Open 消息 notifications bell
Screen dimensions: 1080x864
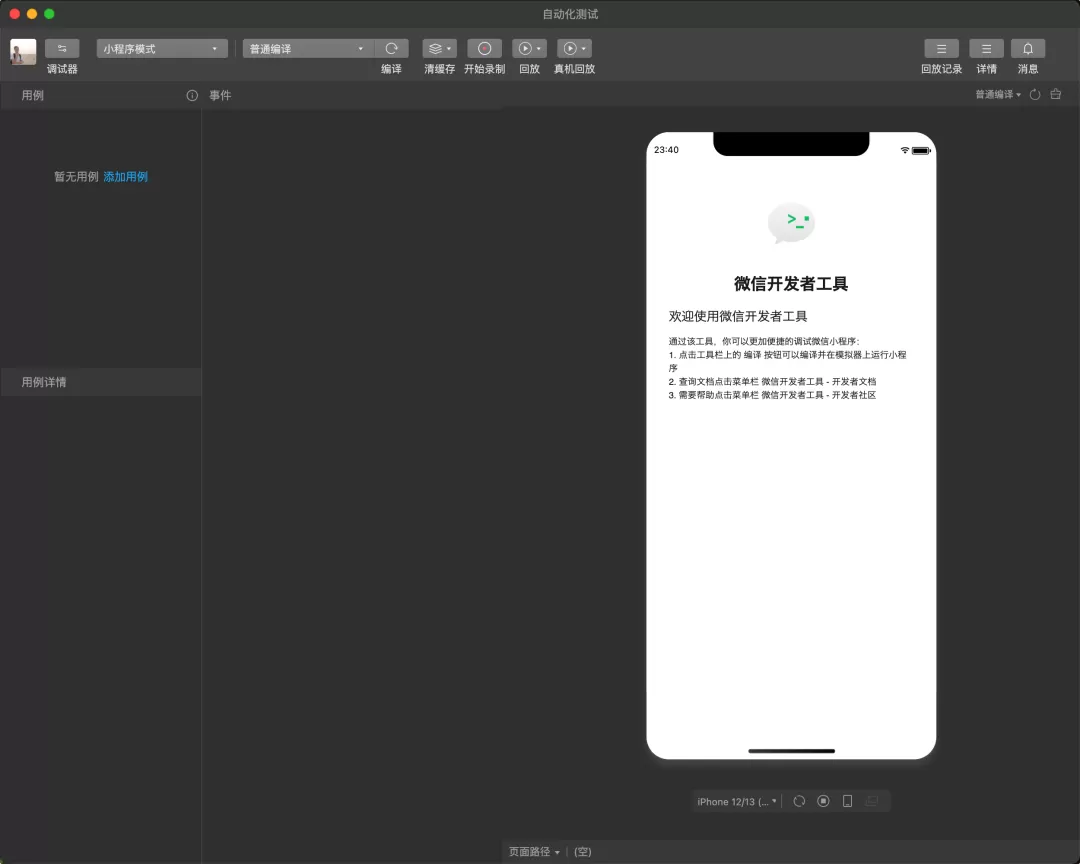(x=1028, y=48)
